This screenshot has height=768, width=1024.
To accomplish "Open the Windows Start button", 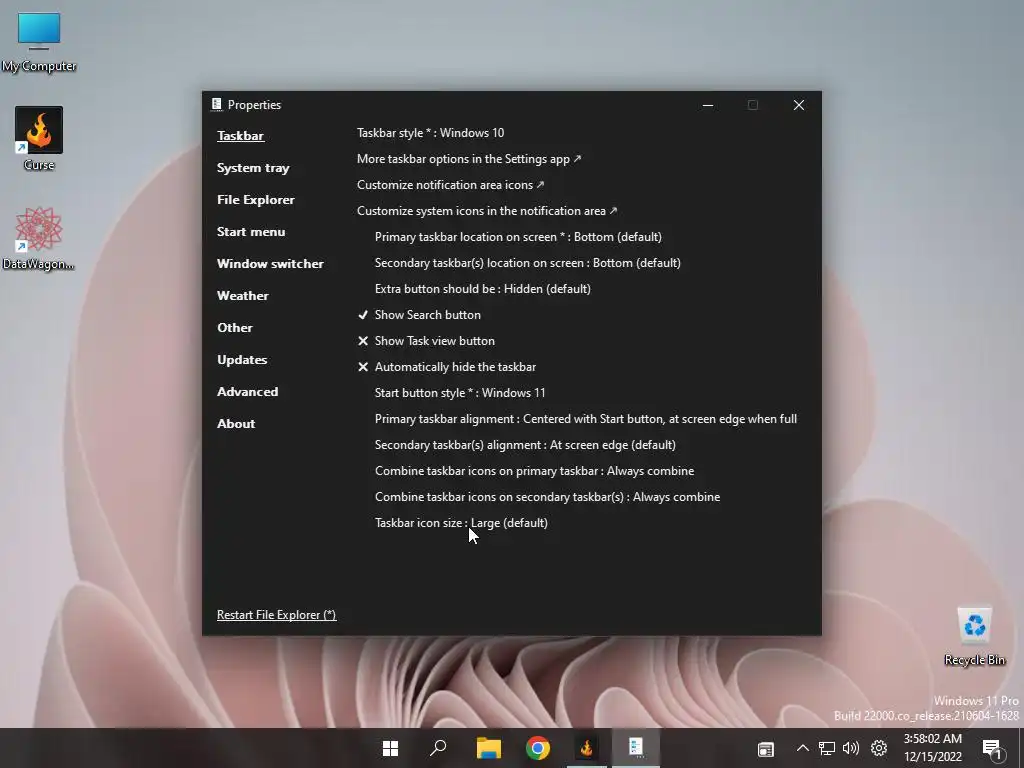I will (391, 748).
